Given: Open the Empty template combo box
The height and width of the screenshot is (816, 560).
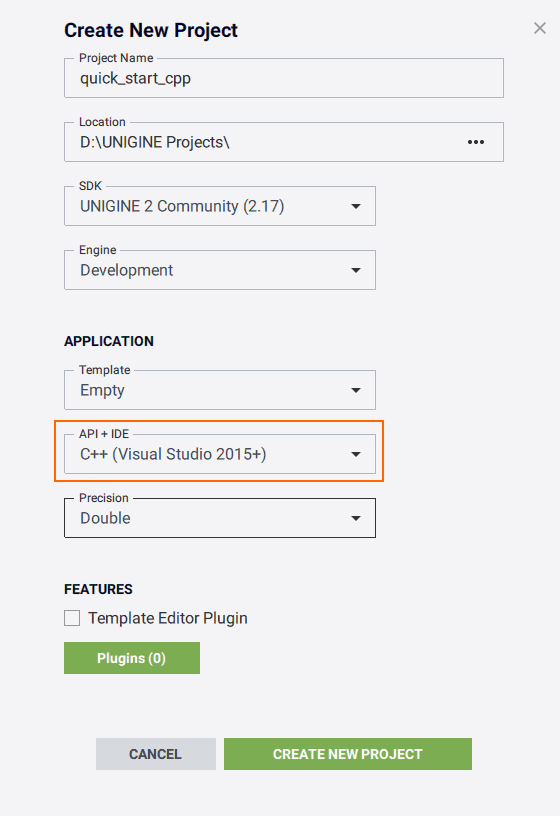Looking at the screenshot, I should [220, 390].
